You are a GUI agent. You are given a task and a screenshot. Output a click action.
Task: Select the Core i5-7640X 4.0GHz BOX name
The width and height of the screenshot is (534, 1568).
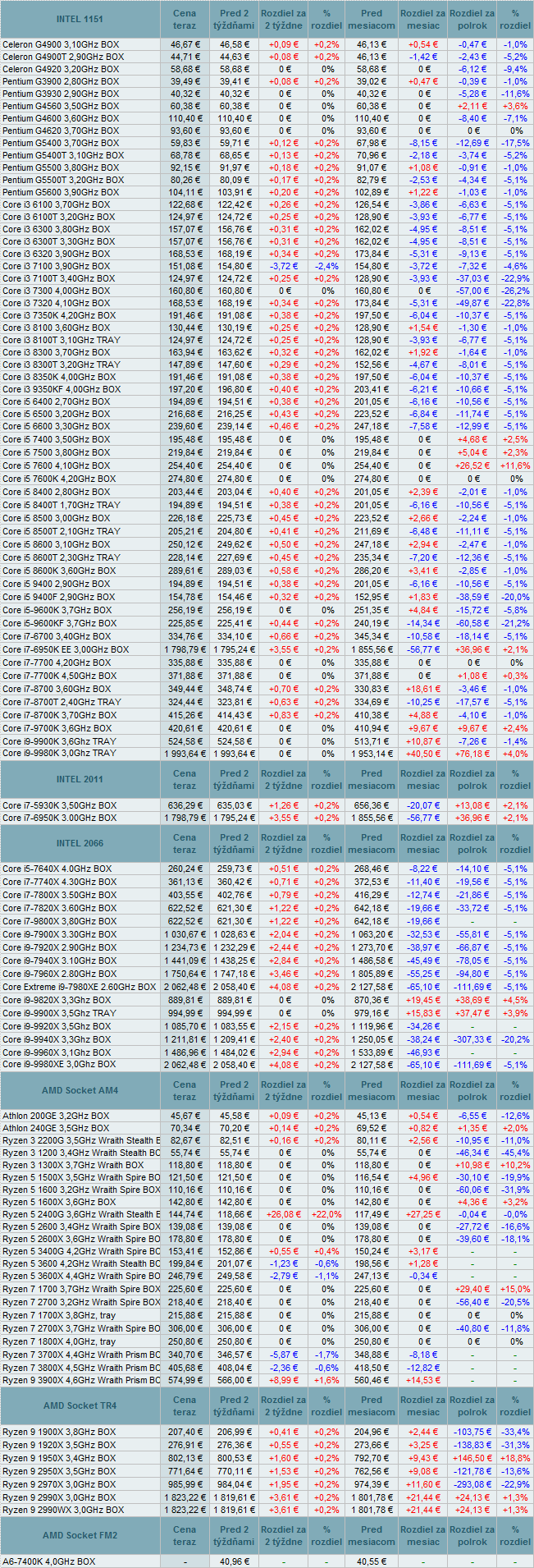57,869
